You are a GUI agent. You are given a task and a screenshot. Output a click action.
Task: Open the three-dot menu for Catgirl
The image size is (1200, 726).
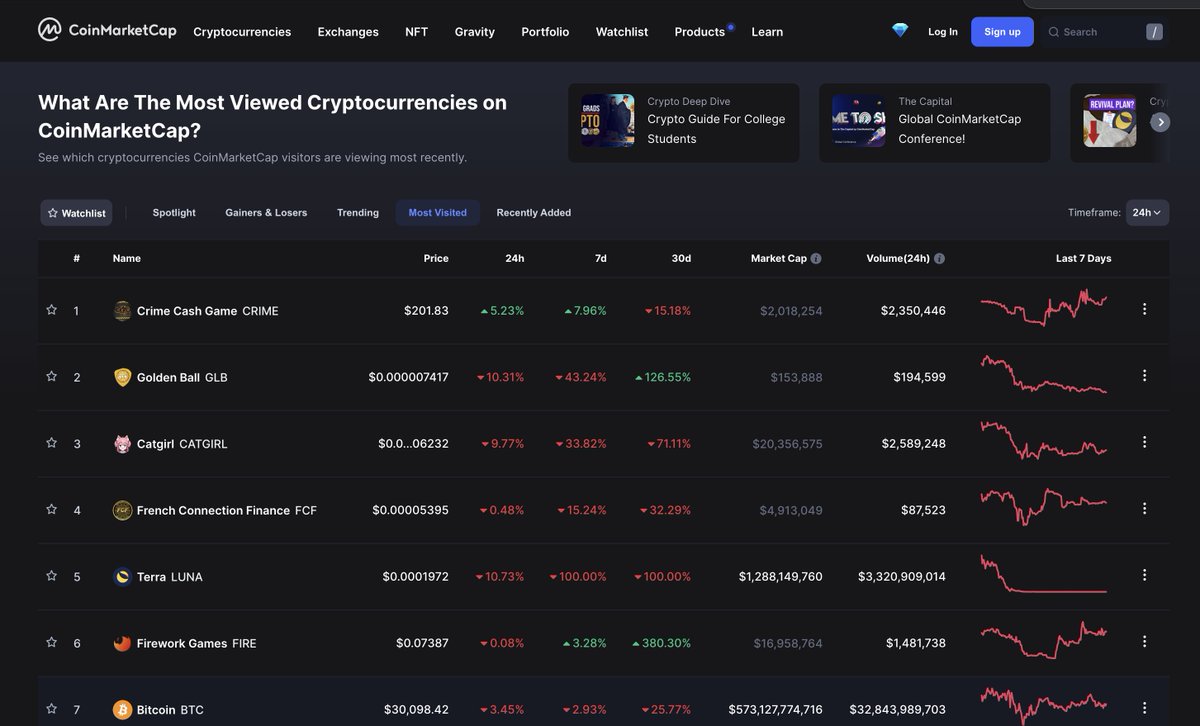tap(1145, 442)
